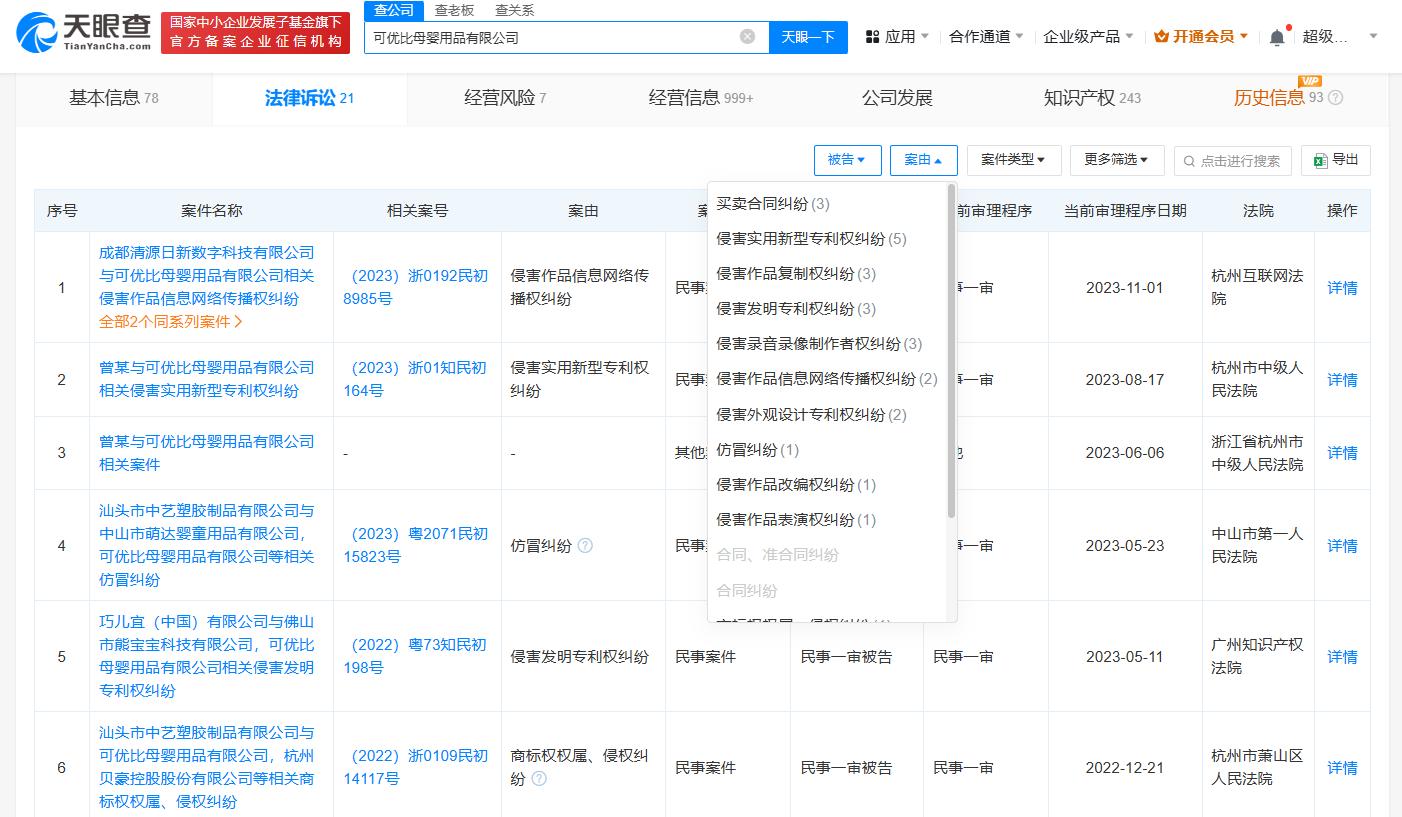Click the question icon beside 商标权权属、侵权纠纷
This screenshot has width=1402, height=817.
point(539,779)
